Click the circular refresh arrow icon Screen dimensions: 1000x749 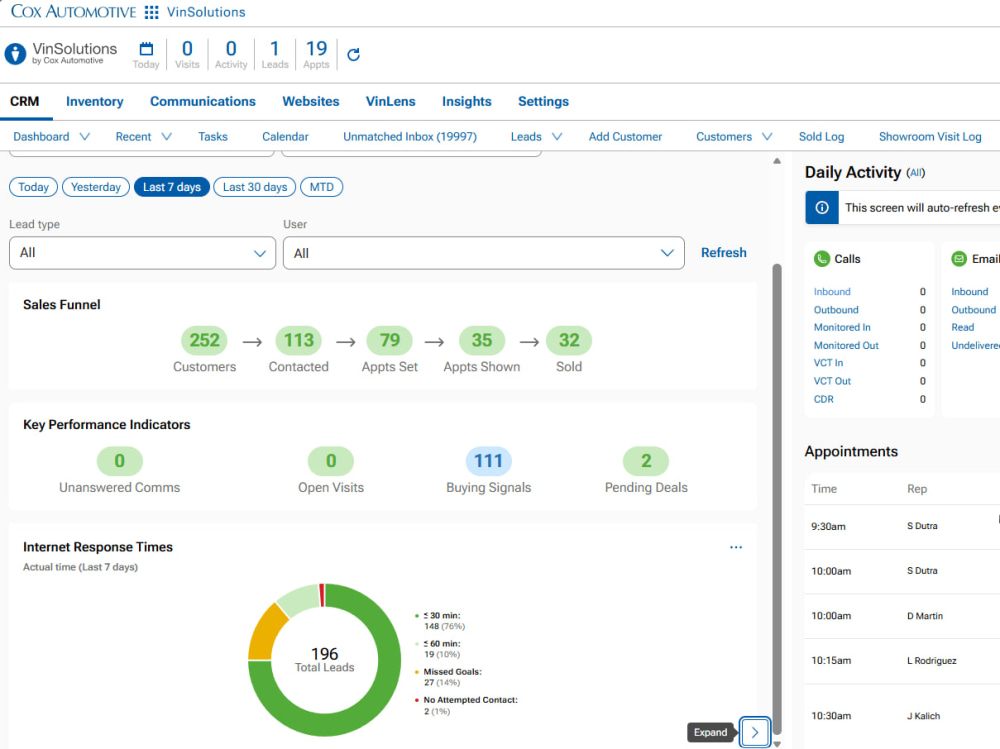tap(353, 55)
